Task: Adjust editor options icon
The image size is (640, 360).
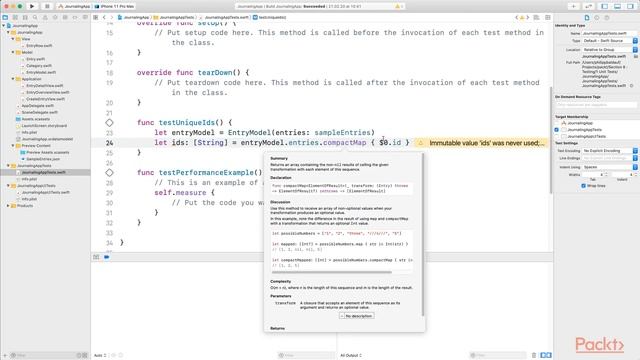Action: (536, 18)
